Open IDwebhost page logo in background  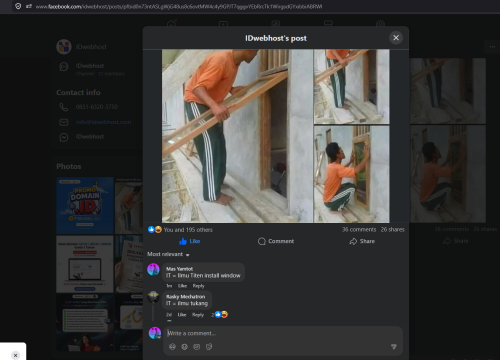click(x=64, y=47)
